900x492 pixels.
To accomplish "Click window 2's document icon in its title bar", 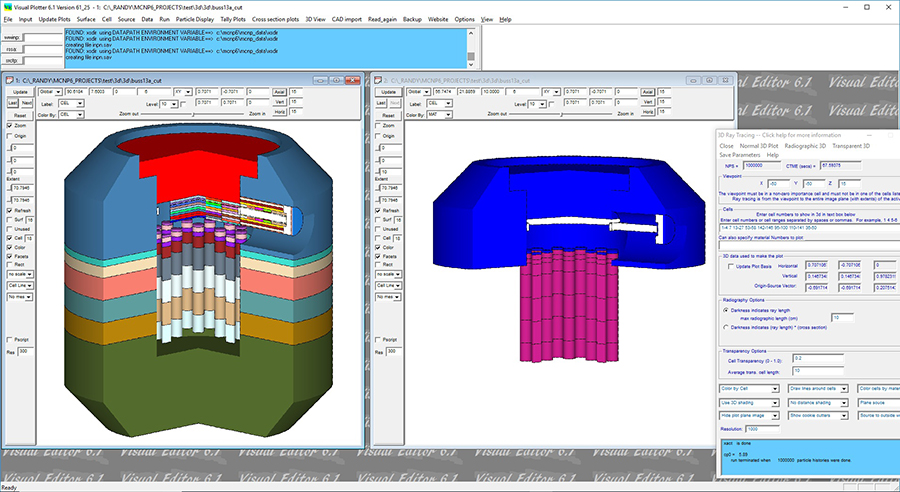I will [x=378, y=80].
